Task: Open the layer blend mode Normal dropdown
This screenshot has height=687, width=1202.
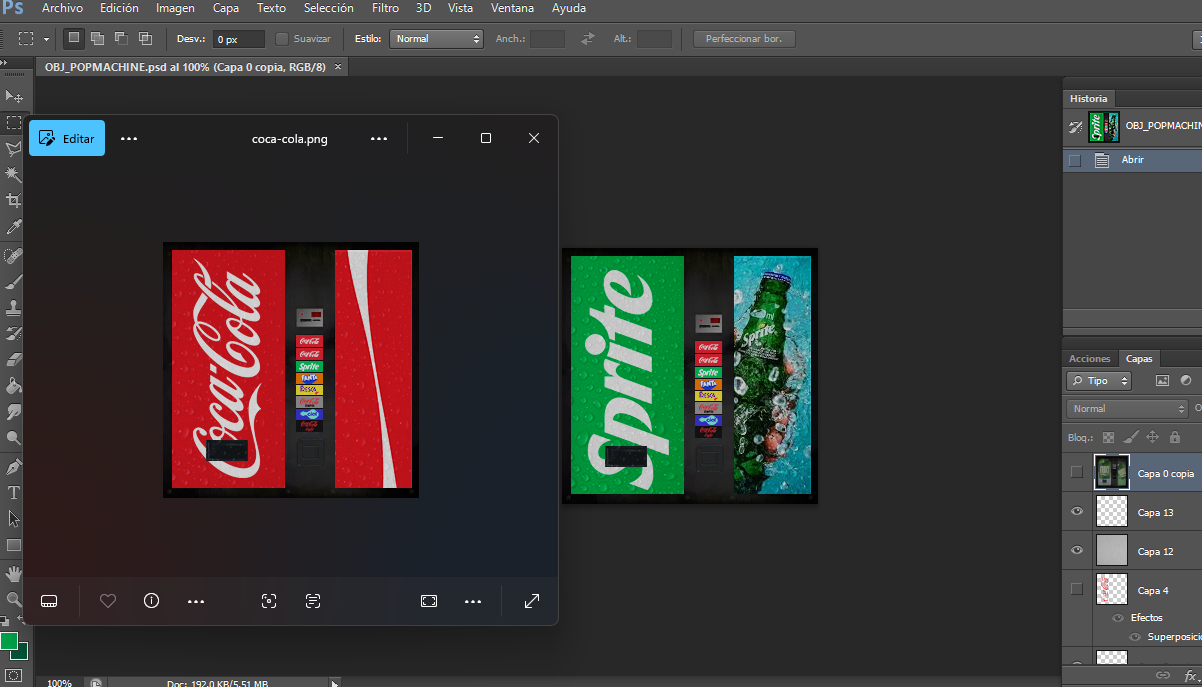Action: pos(1127,409)
